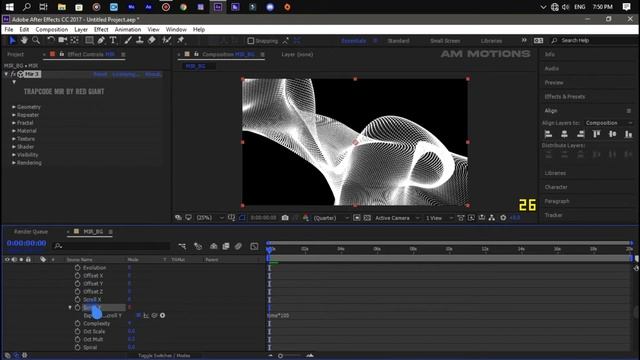Switch to the Project panel tab
The image size is (640, 360).
[16, 54]
